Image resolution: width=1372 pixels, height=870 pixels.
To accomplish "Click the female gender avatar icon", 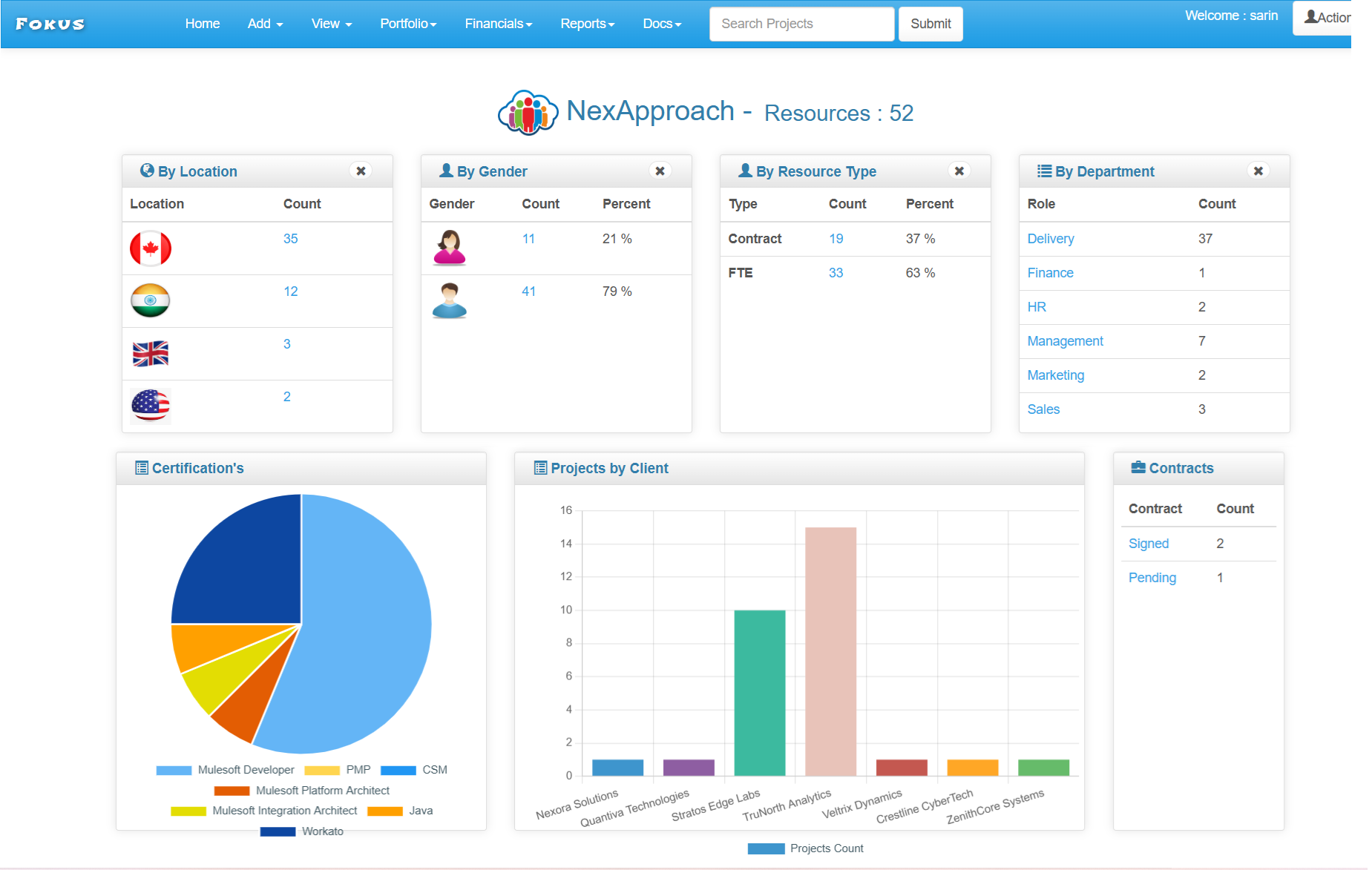I will pyautogui.click(x=450, y=248).
